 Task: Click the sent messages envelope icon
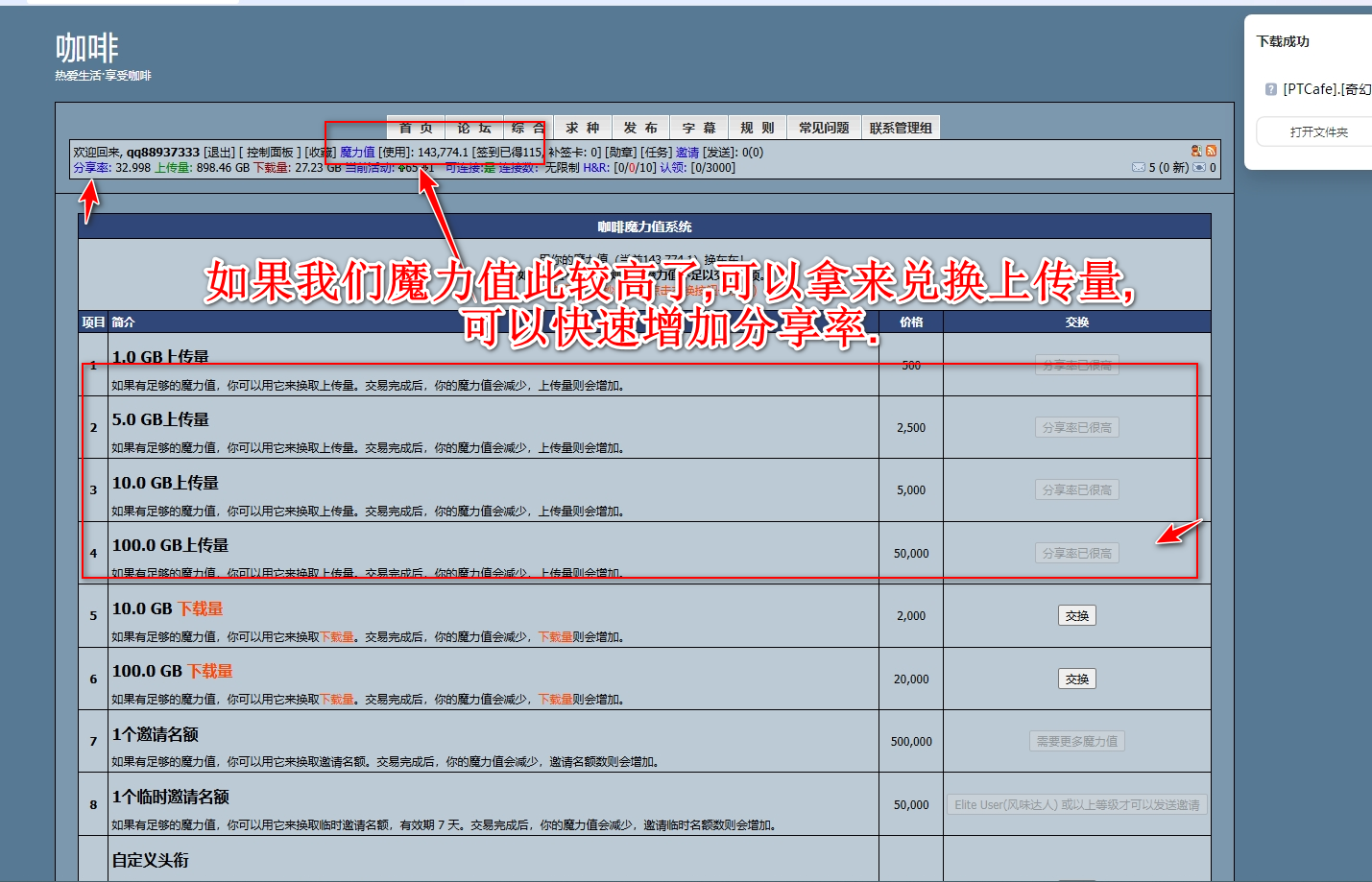[x=1199, y=167]
